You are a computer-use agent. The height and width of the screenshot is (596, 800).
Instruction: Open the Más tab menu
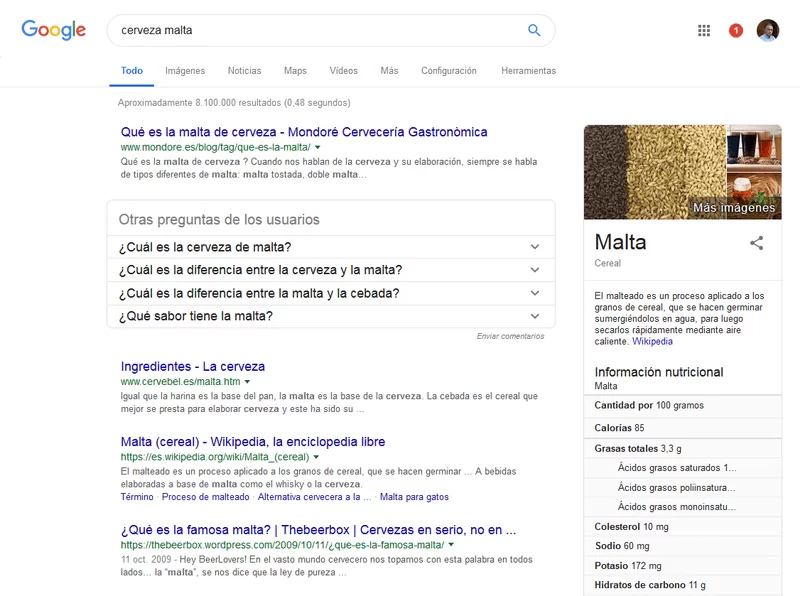tap(389, 70)
